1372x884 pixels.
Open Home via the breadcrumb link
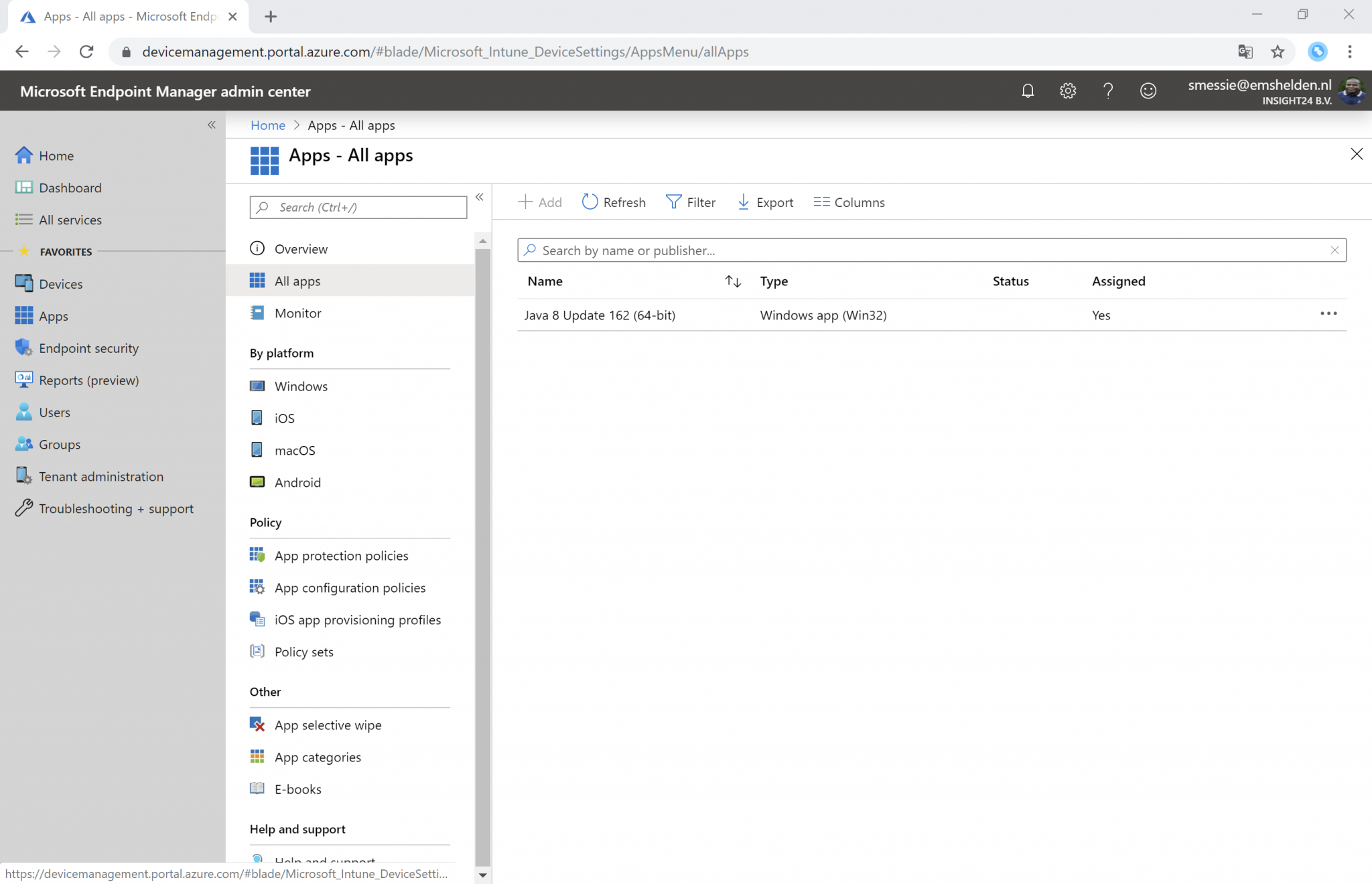(267, 125)
